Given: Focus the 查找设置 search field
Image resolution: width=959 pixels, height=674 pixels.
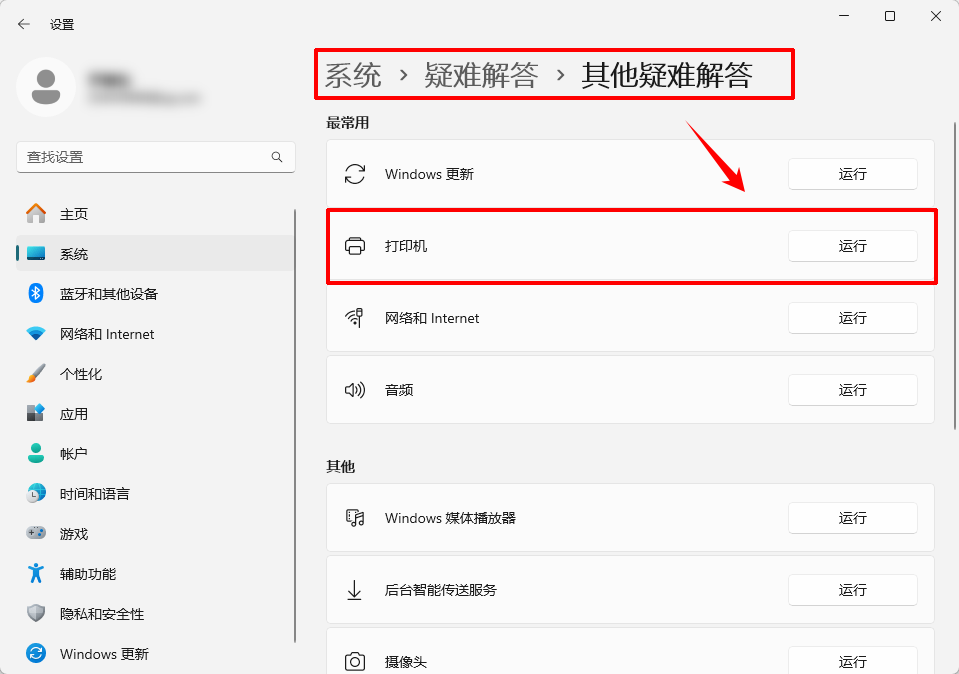Looking at the screenshot, I should (x=156, y=157).
